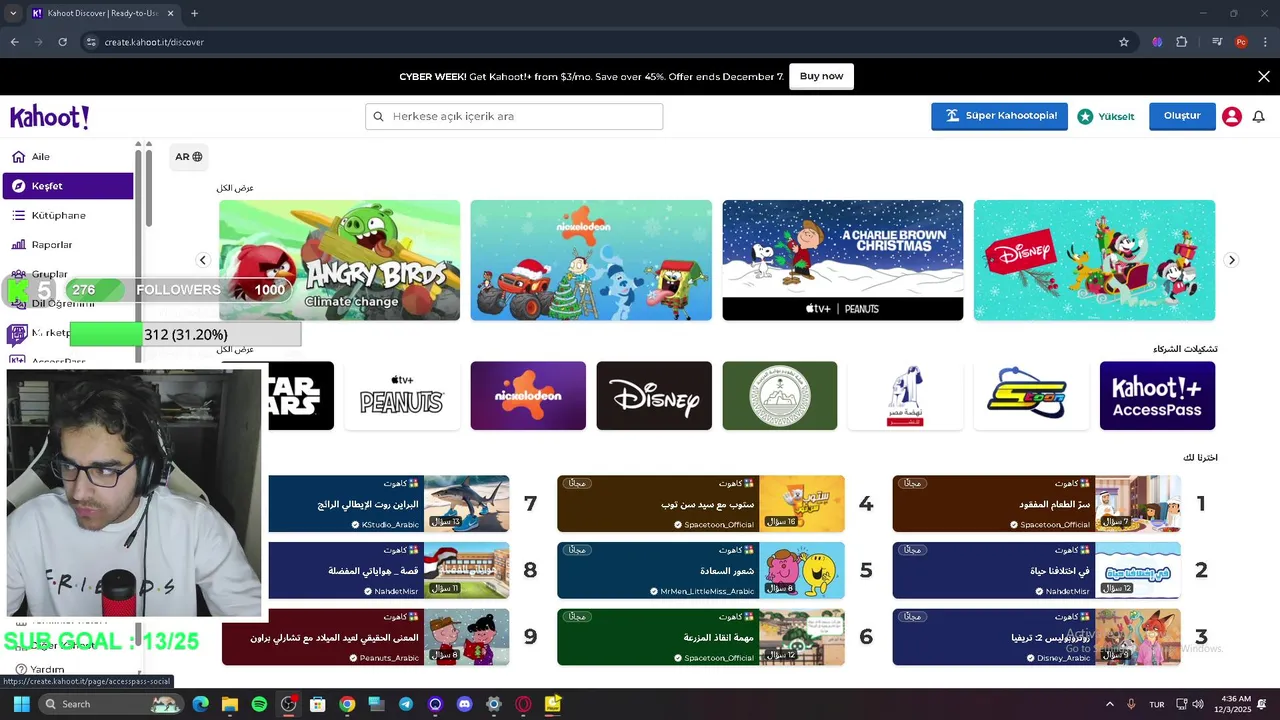Open مهمة انقاذ المزرعة kahoot card
Screen dimensions: 1280x720
(x=701, y=637)
